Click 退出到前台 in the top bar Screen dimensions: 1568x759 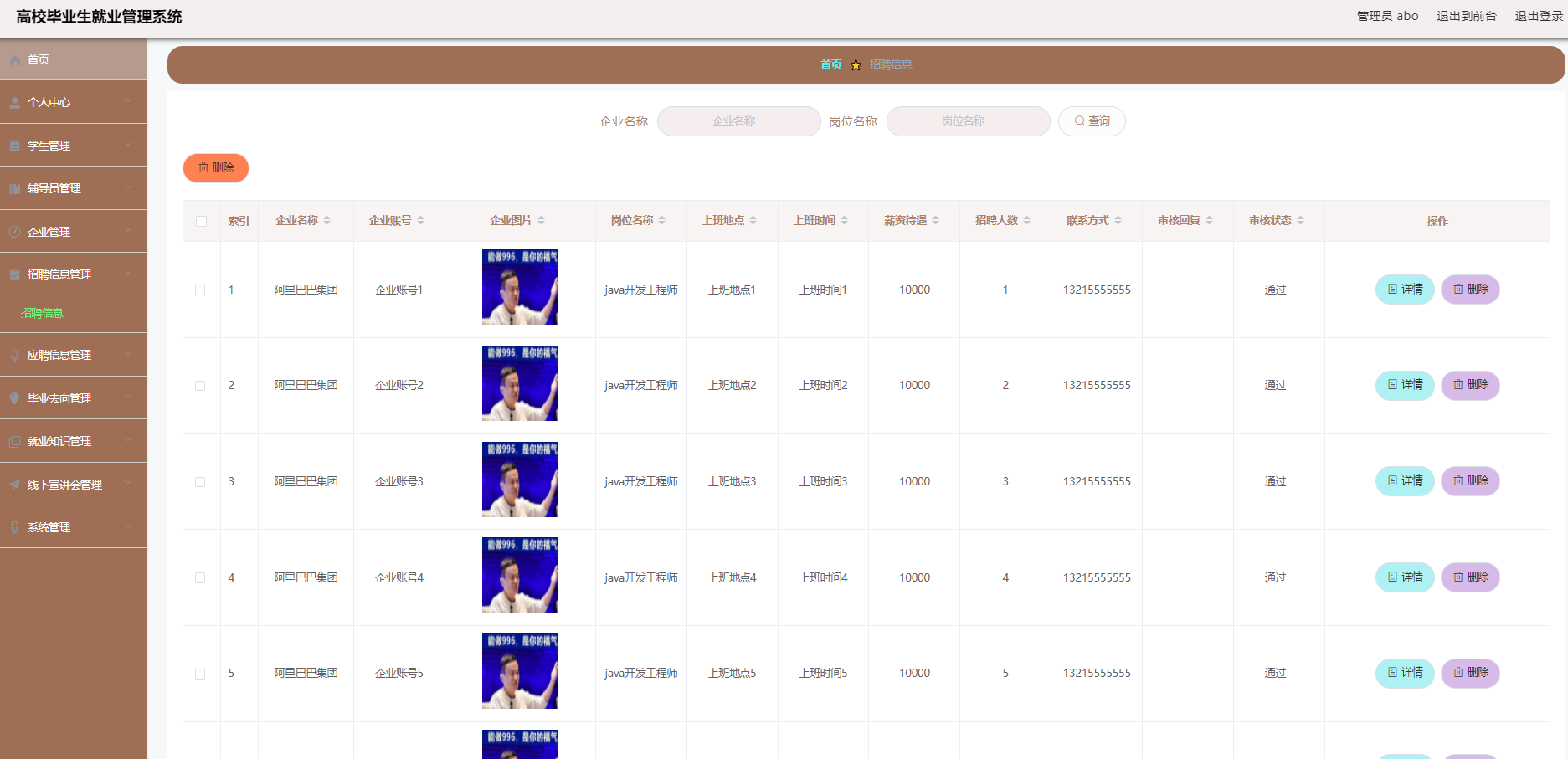pos(1466,16)
